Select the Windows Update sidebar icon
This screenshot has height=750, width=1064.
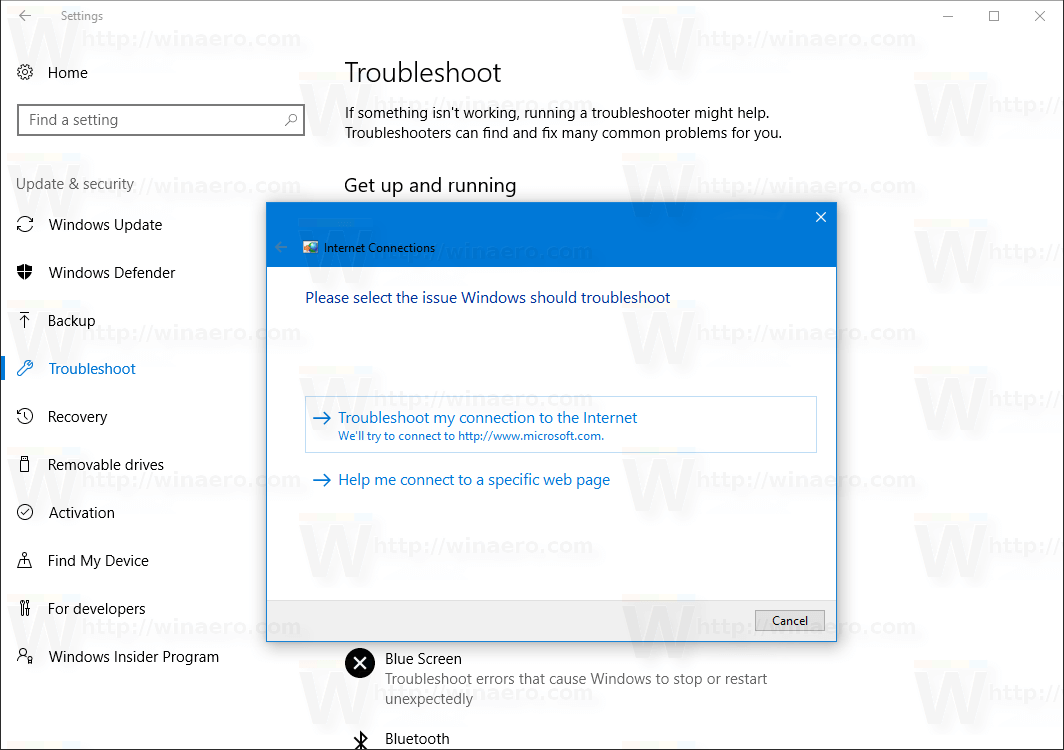coord(25,224)
